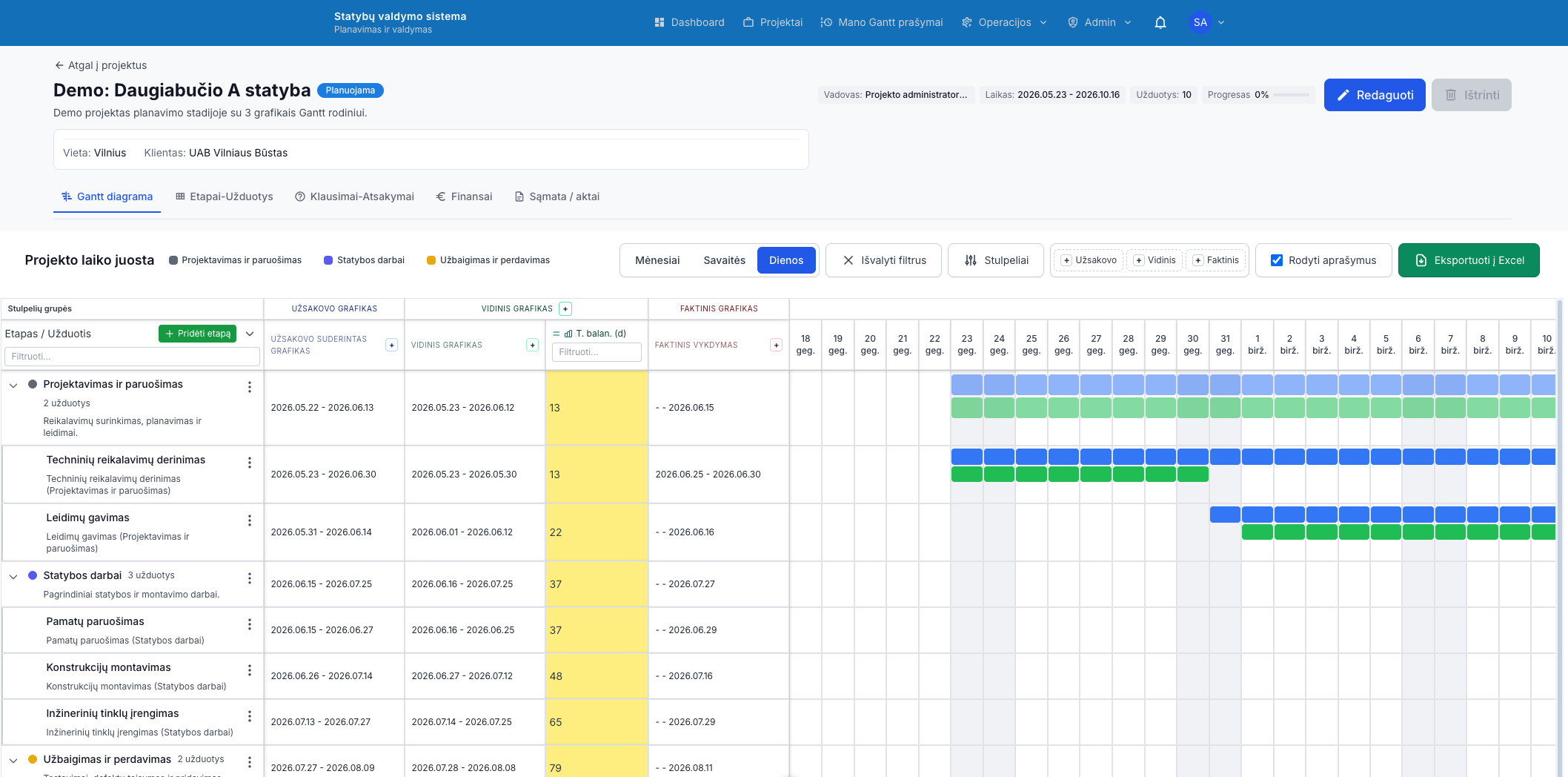The width and height of the screenshot is (1568, 777).
Task: Click plus icon in Užsakovo suderintas grafikas column
Action: 392,345
